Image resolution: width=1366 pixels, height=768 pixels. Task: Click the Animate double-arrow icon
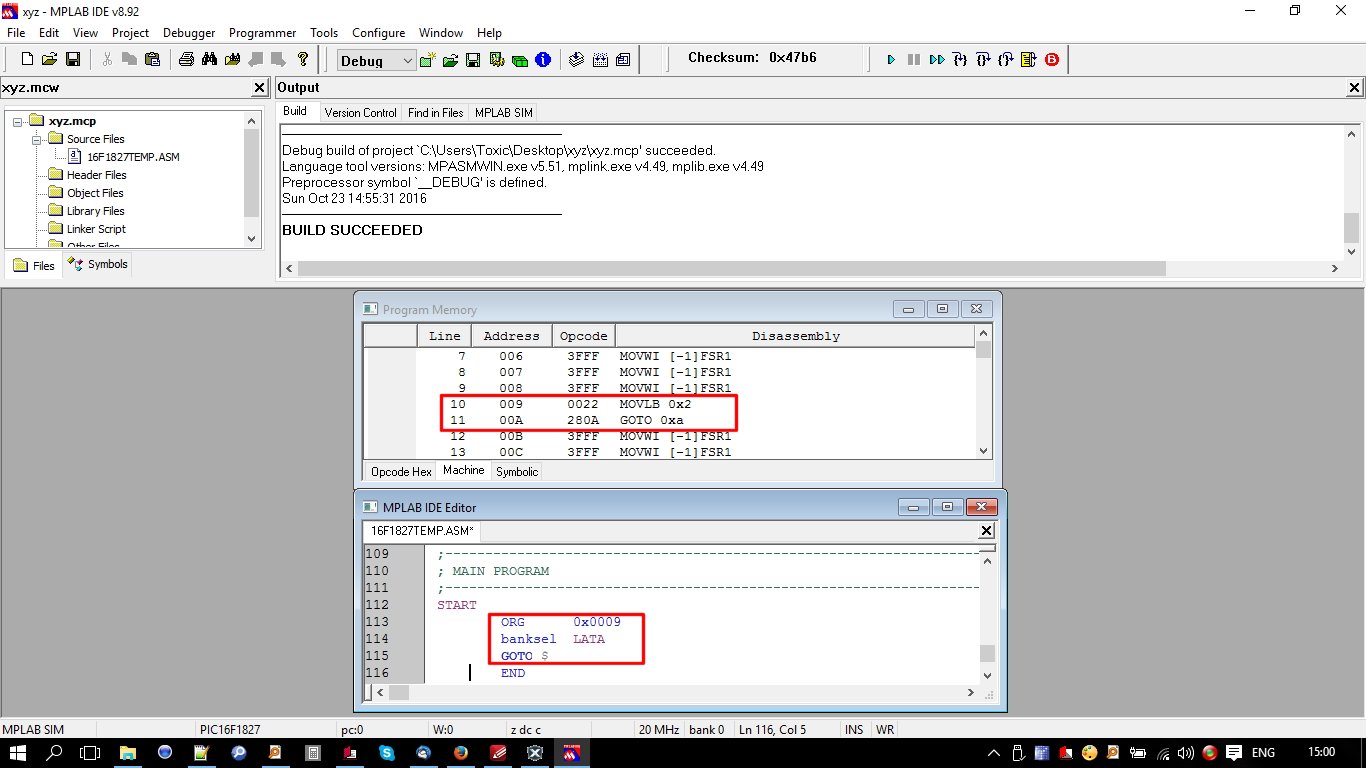pos(937,60)
